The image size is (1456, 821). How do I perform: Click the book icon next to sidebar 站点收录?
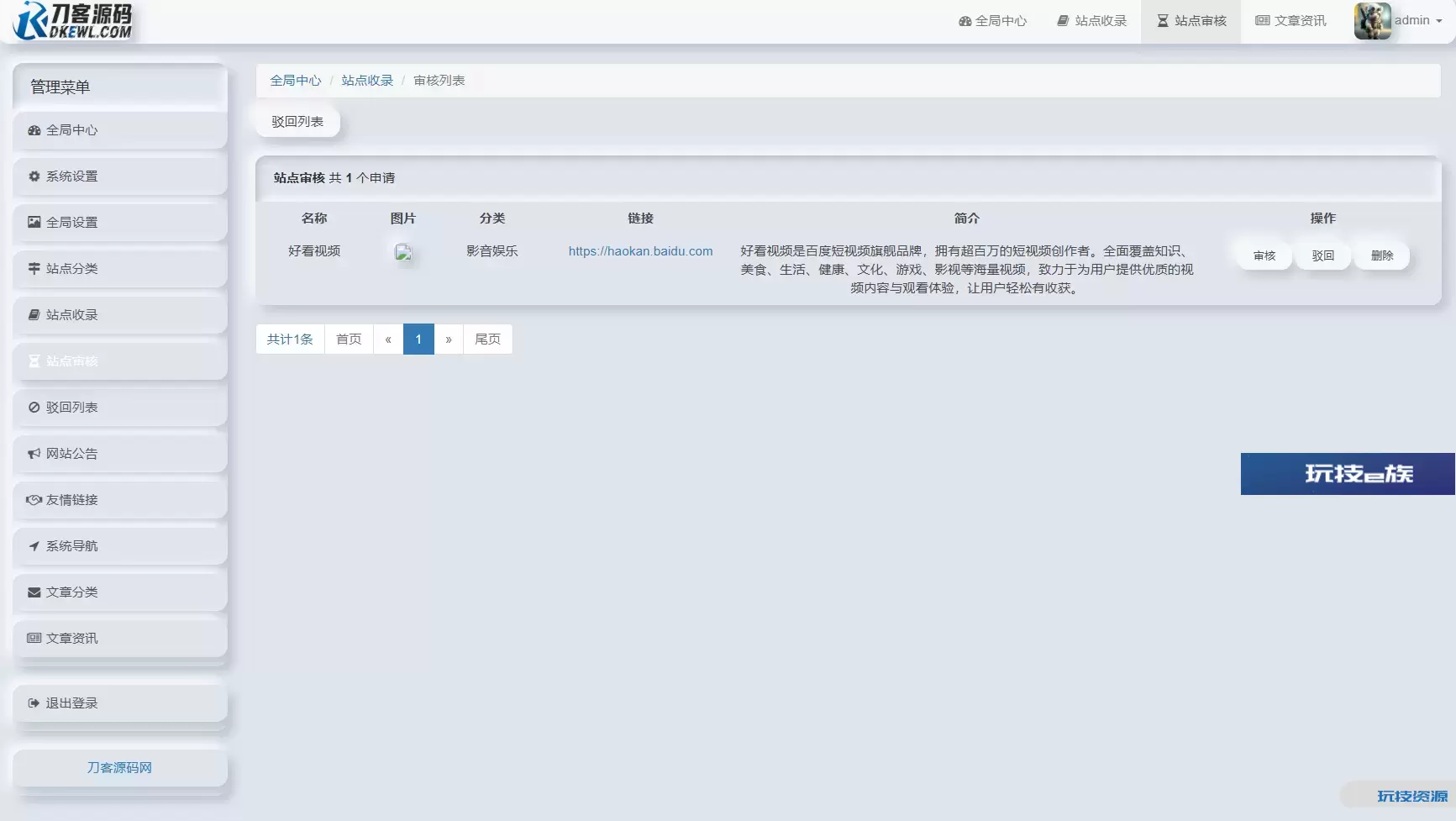(x=34, y=315)
